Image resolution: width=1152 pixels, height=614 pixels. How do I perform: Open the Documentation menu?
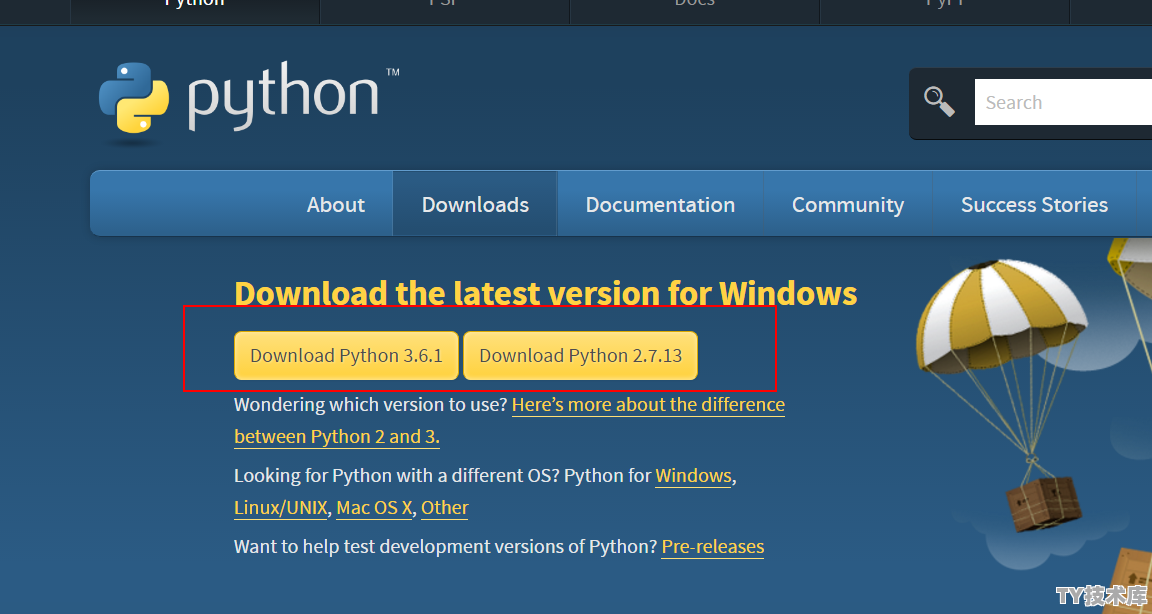click(660, 204)
